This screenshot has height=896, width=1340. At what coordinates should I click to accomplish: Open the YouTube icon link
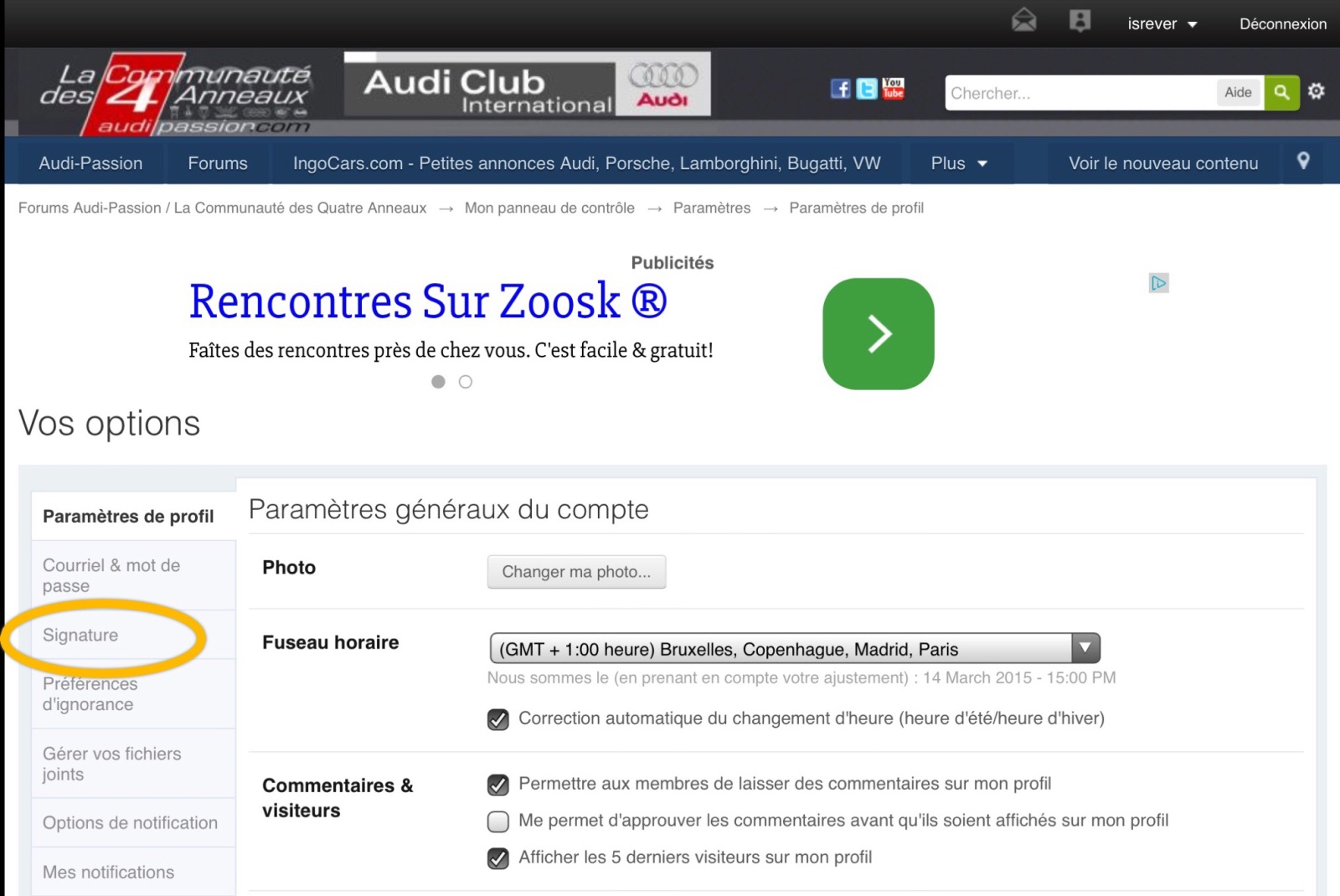pyautogui.click(x=893, y=89)
